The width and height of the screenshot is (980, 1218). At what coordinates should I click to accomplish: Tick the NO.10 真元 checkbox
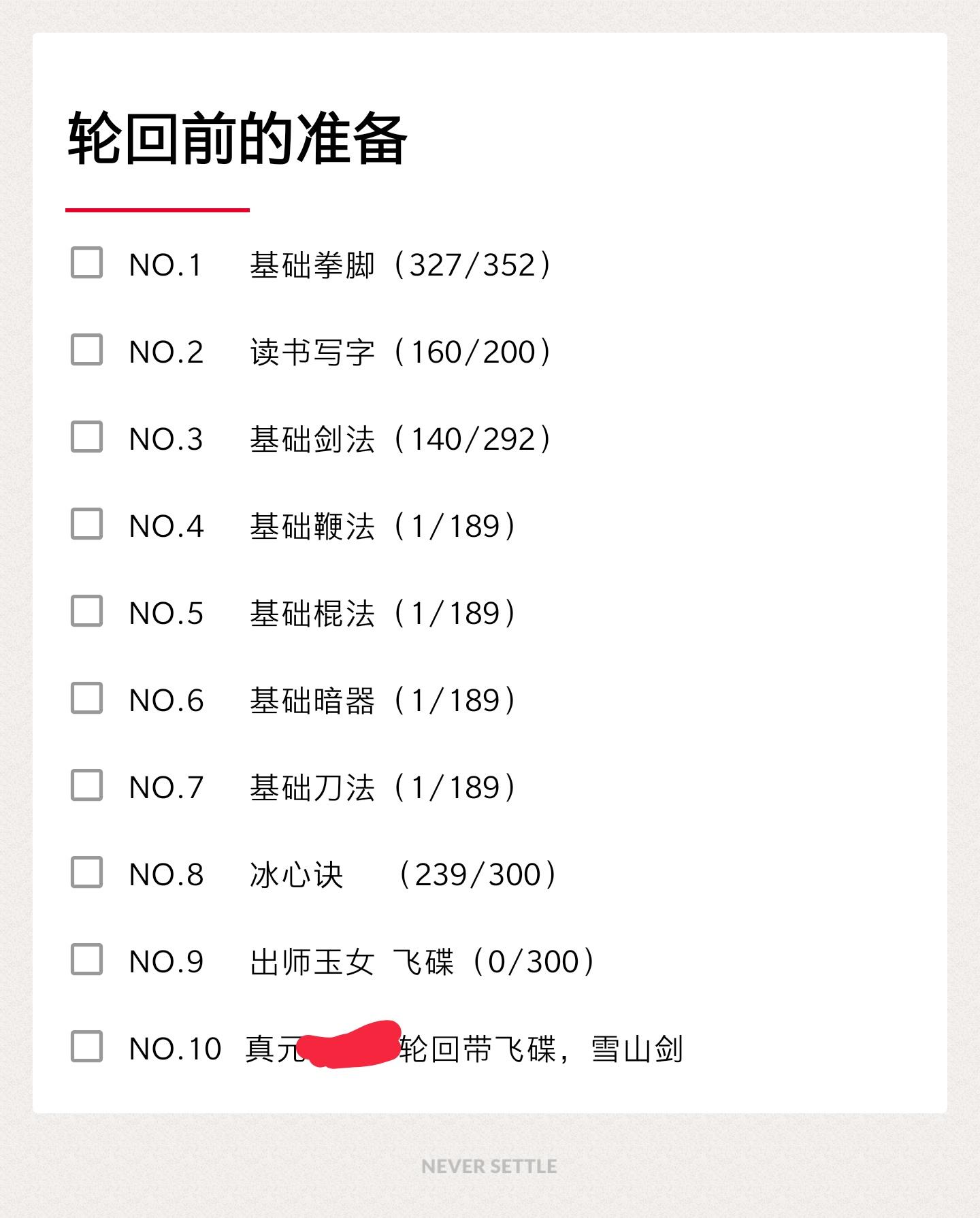pyautogui.click(x=86, y=1047)
